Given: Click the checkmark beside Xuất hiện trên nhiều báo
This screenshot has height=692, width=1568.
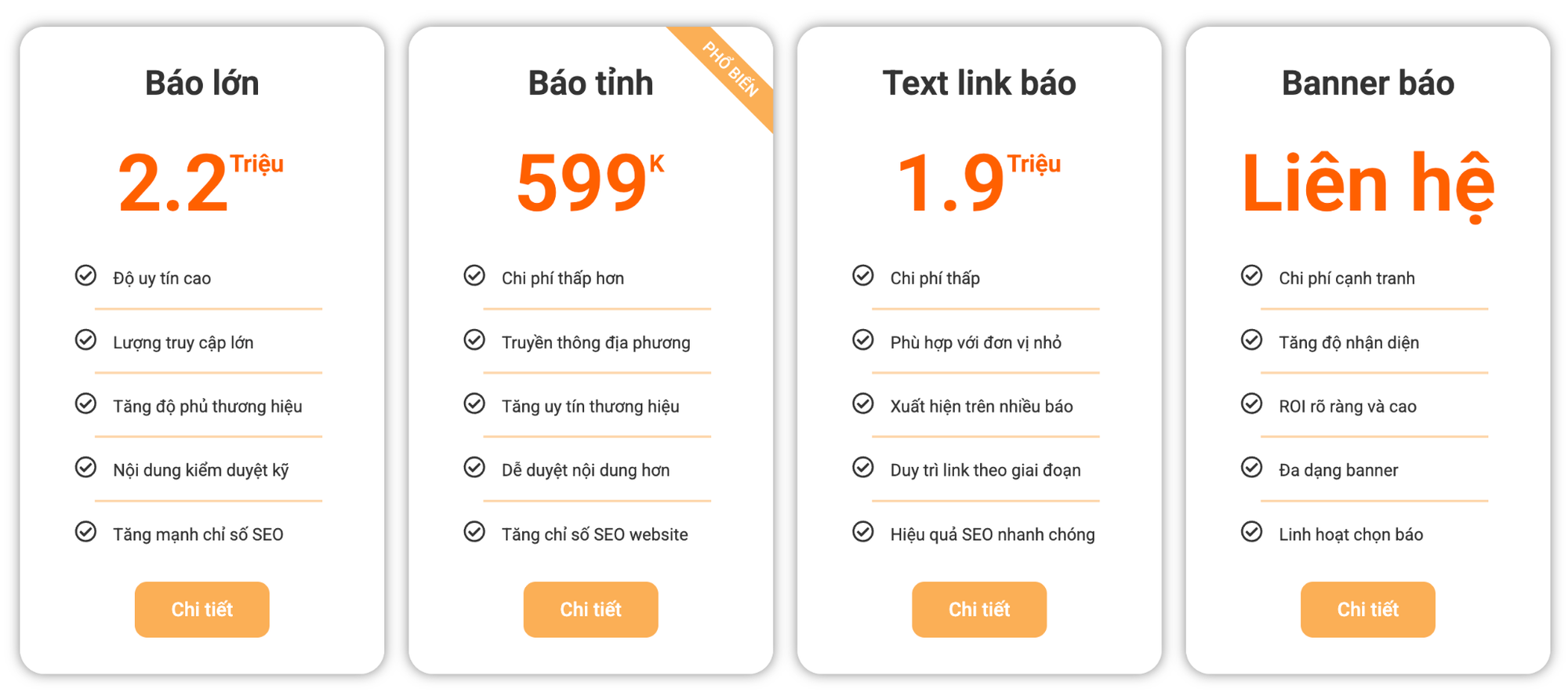Looking at the screenshot, I should click(x=863, y=404).
